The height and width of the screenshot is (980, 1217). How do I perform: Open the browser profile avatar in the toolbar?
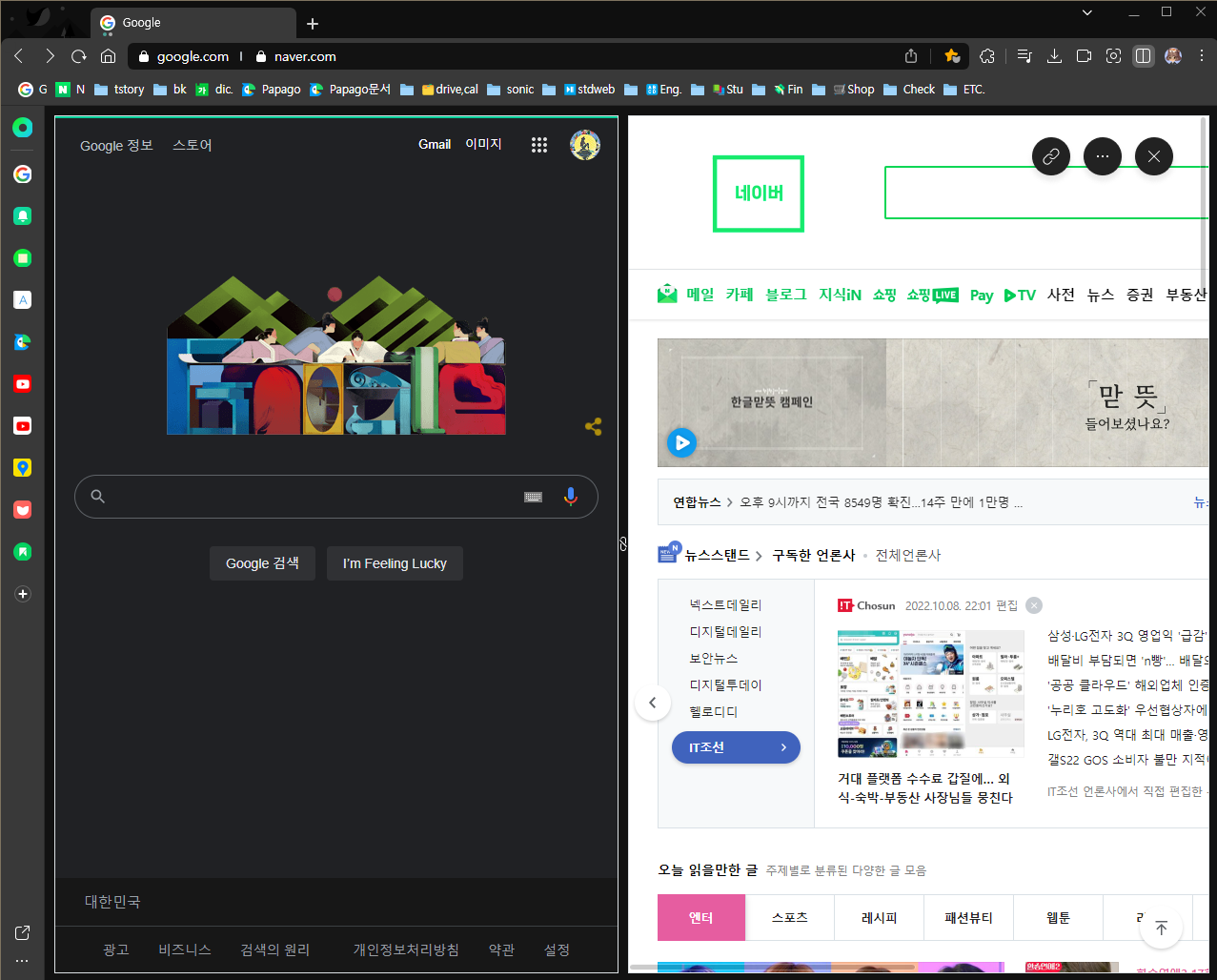point(1173,56)
